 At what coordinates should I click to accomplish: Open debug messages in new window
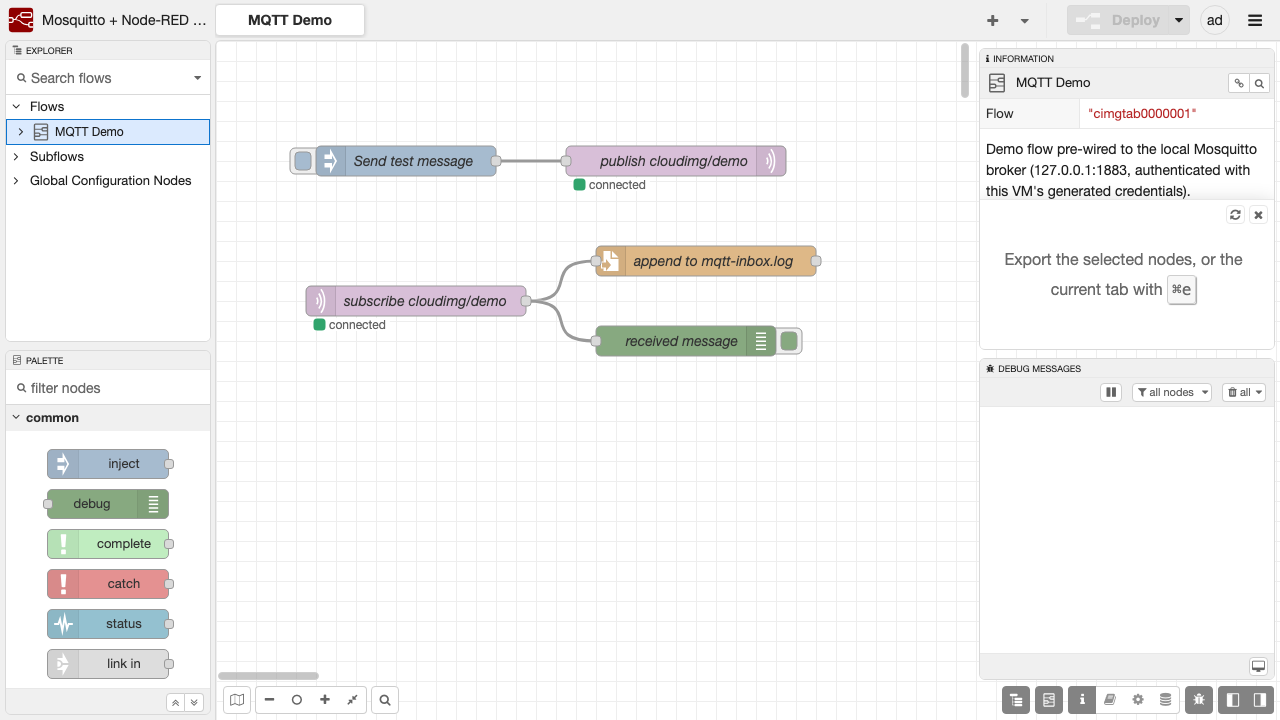tap(1259, 666)
